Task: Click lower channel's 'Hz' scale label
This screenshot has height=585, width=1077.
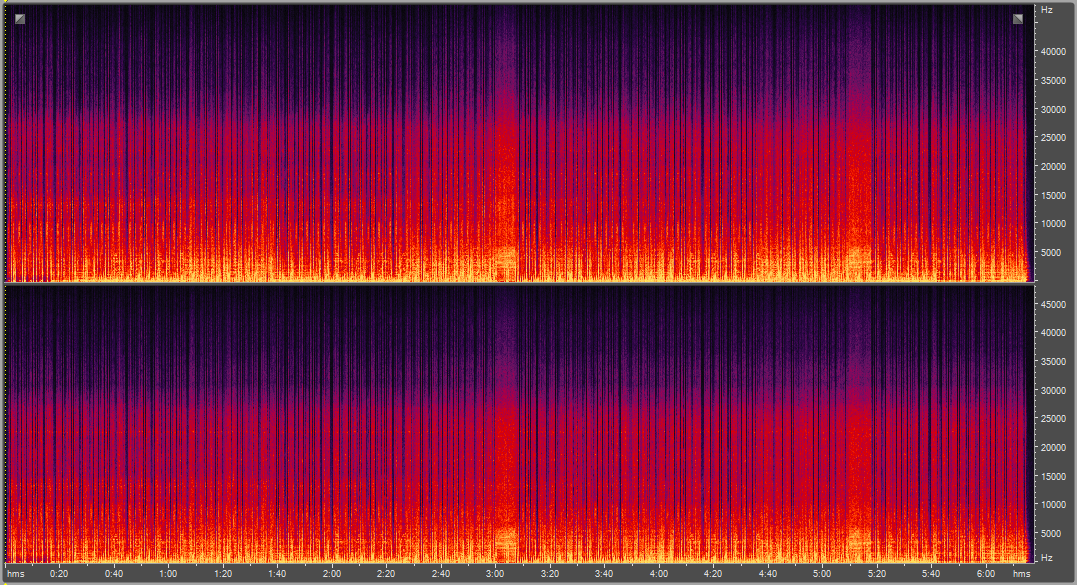Action: click(1047, 558)
